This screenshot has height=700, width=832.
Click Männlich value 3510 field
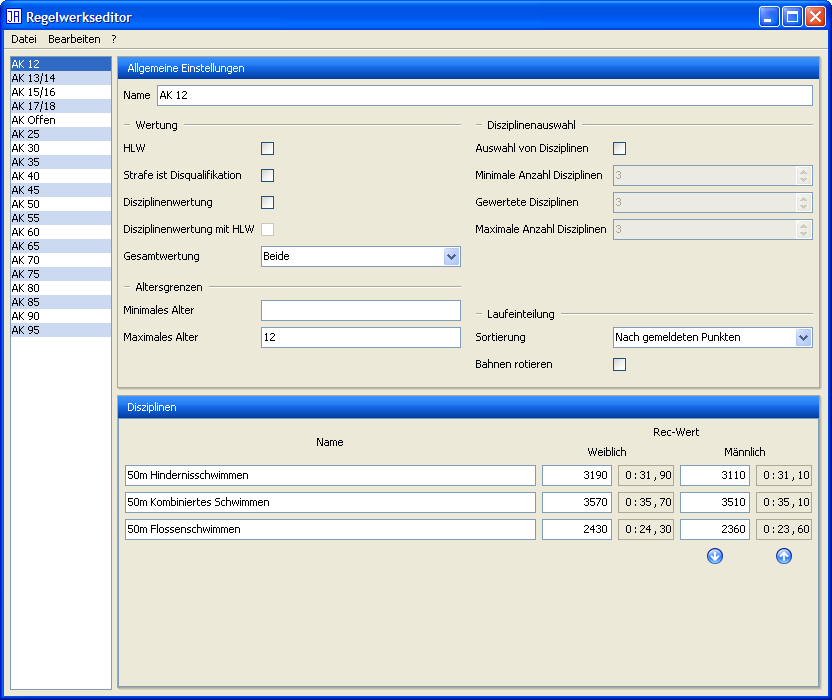click(x=715, y=503)
